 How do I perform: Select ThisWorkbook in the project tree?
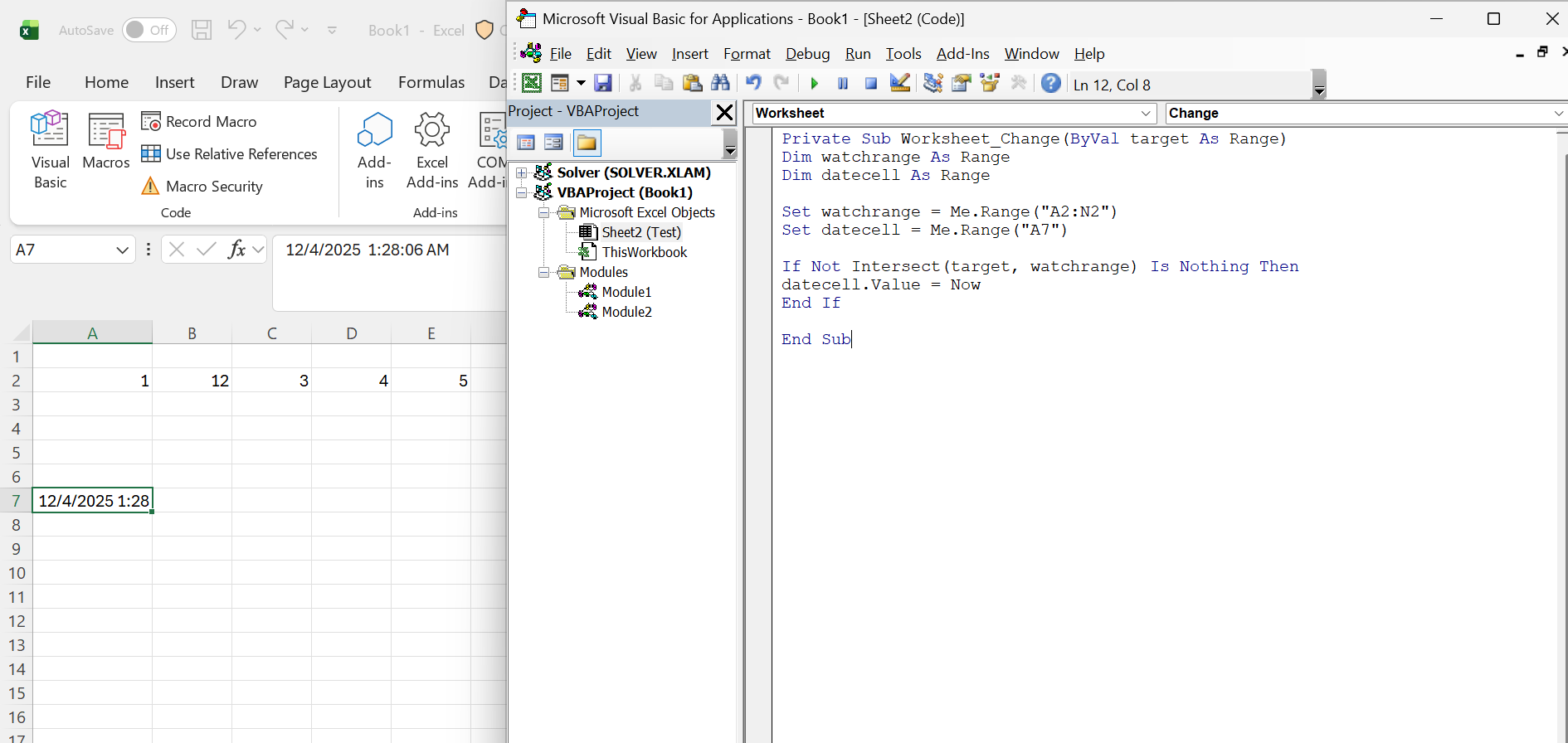[x=644, y=252]
